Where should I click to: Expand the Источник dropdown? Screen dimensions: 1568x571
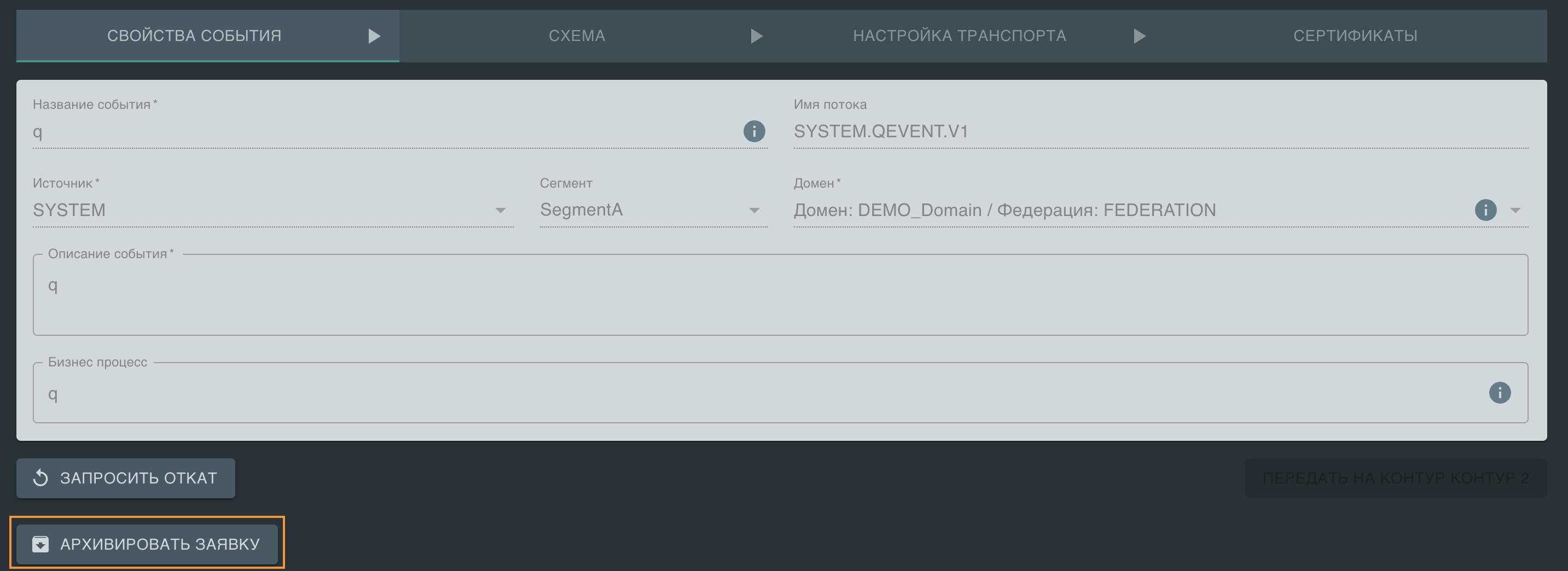500,210
